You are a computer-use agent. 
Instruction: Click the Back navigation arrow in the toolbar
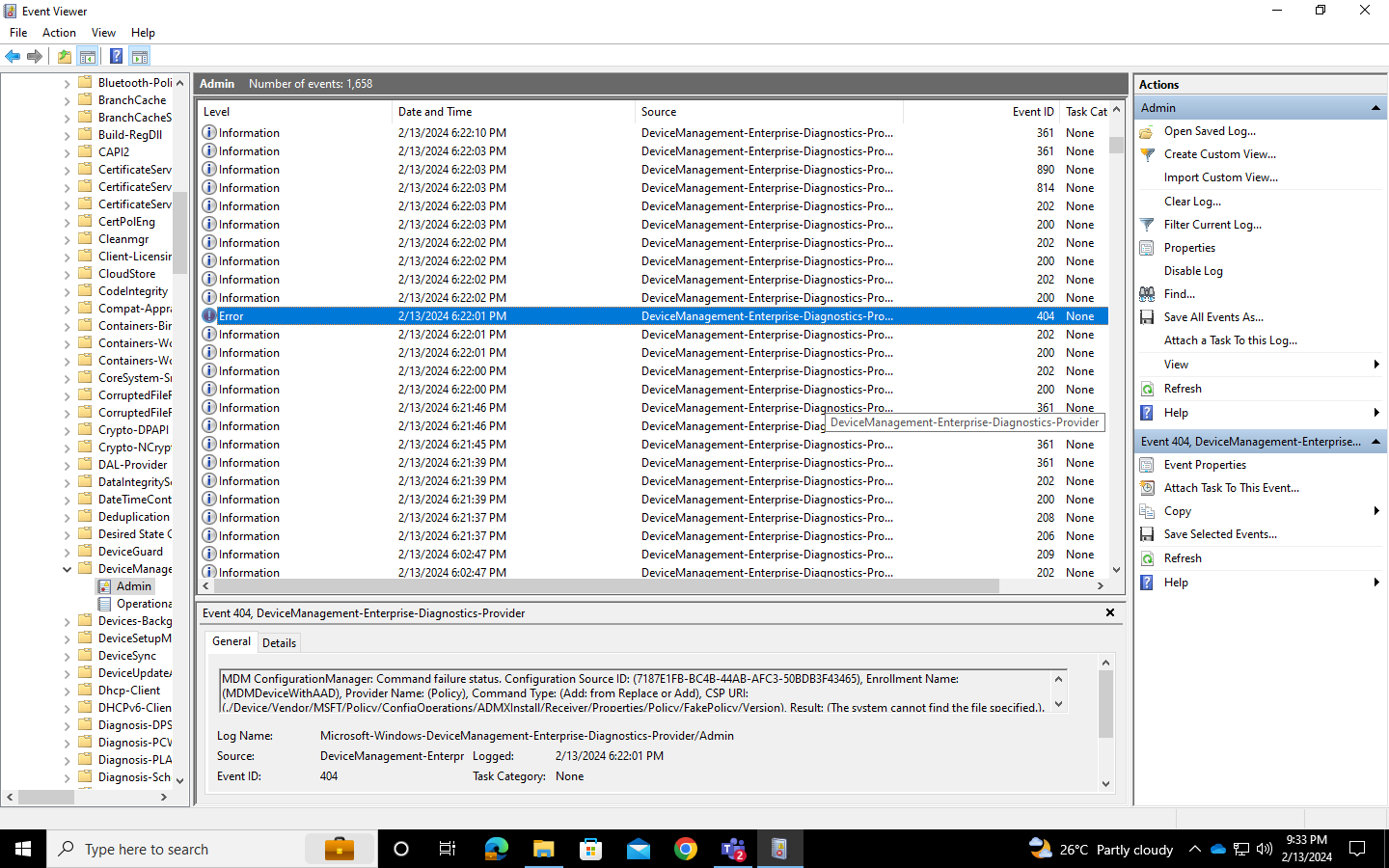coord(13,55)
